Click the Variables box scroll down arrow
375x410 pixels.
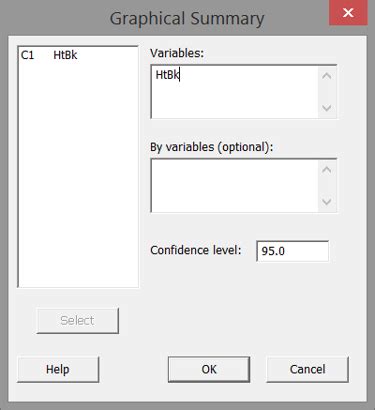point(327,108)
